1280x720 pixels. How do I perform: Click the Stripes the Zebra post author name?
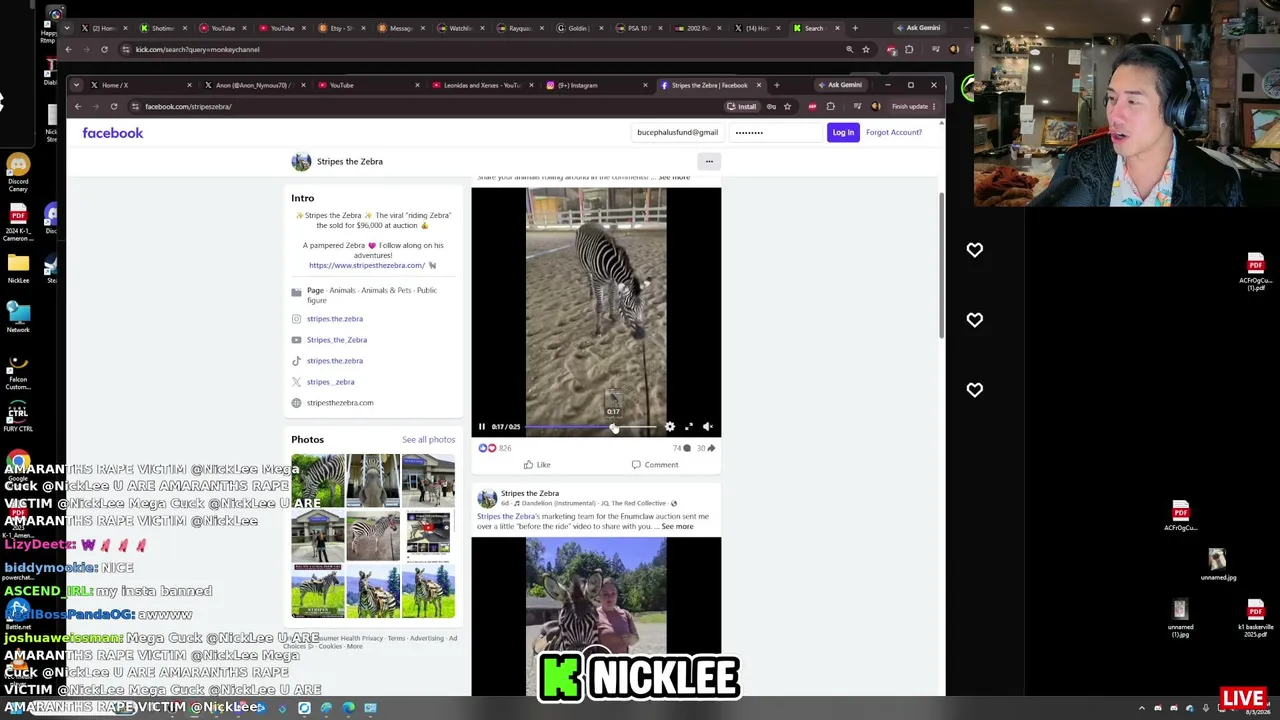(x=530, y=494)
